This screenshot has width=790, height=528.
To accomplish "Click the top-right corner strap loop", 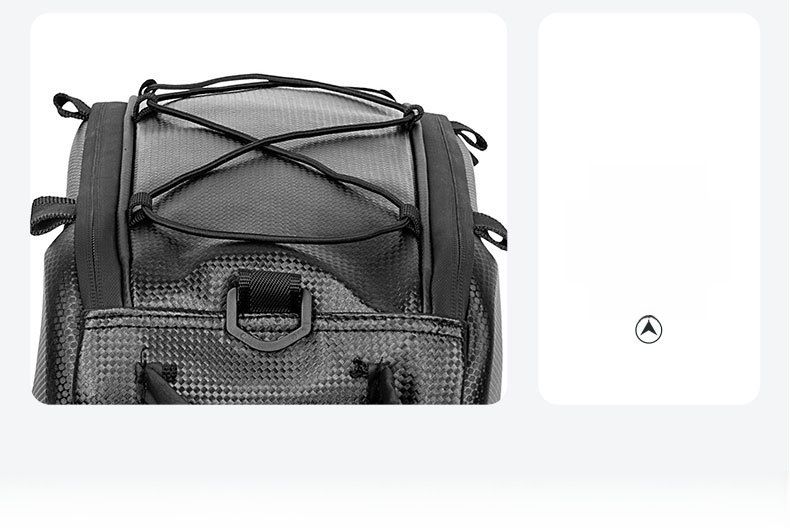I will (470, 136).
